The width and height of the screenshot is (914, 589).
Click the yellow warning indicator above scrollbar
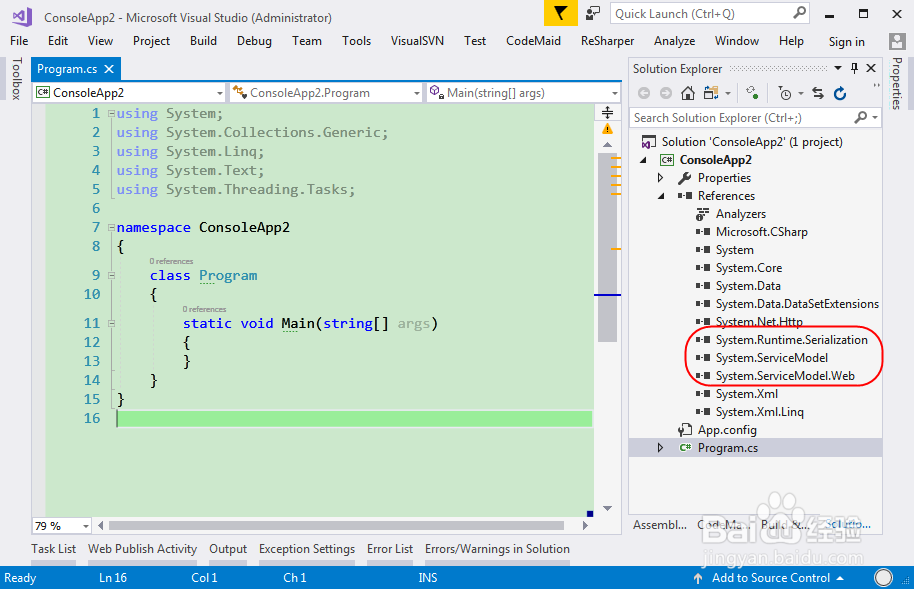coord(607,129)
